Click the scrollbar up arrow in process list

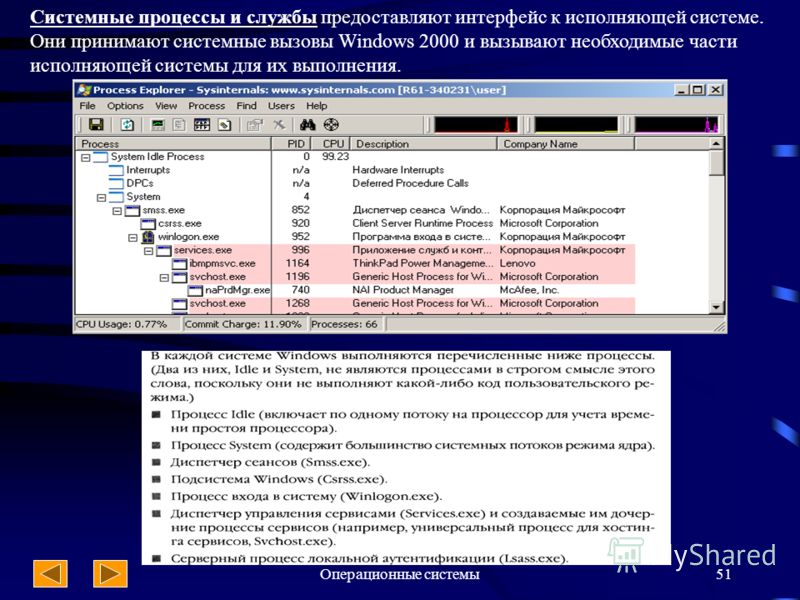coord(717,144)
